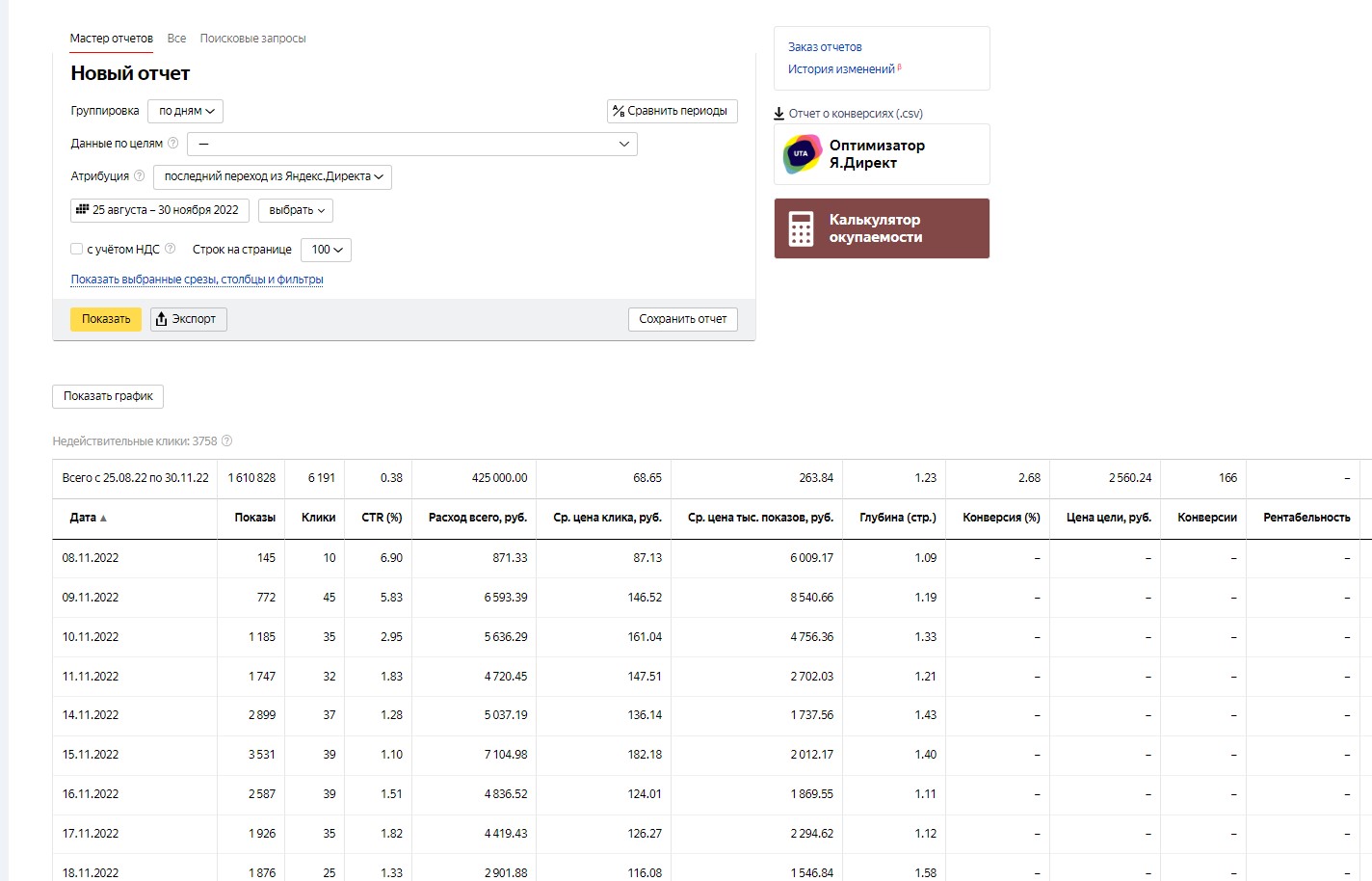Switch to the 'Поисковые запросы' tab
The height and width of the screenshot is (881, 1372).
(252, 39)
